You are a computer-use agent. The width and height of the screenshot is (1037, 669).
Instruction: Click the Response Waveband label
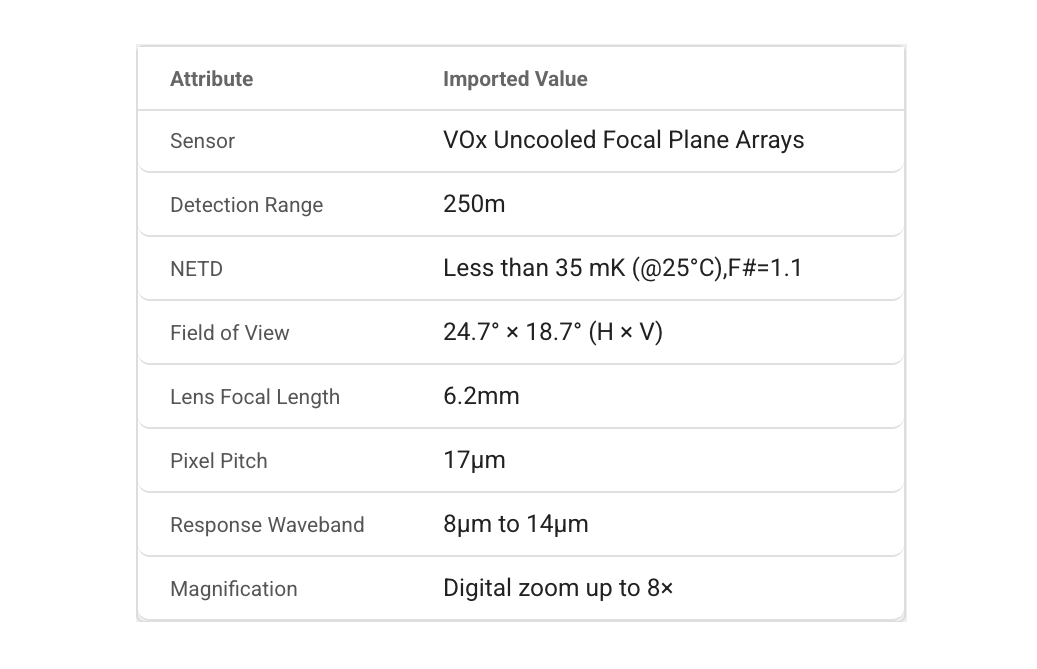coord(267,525)
